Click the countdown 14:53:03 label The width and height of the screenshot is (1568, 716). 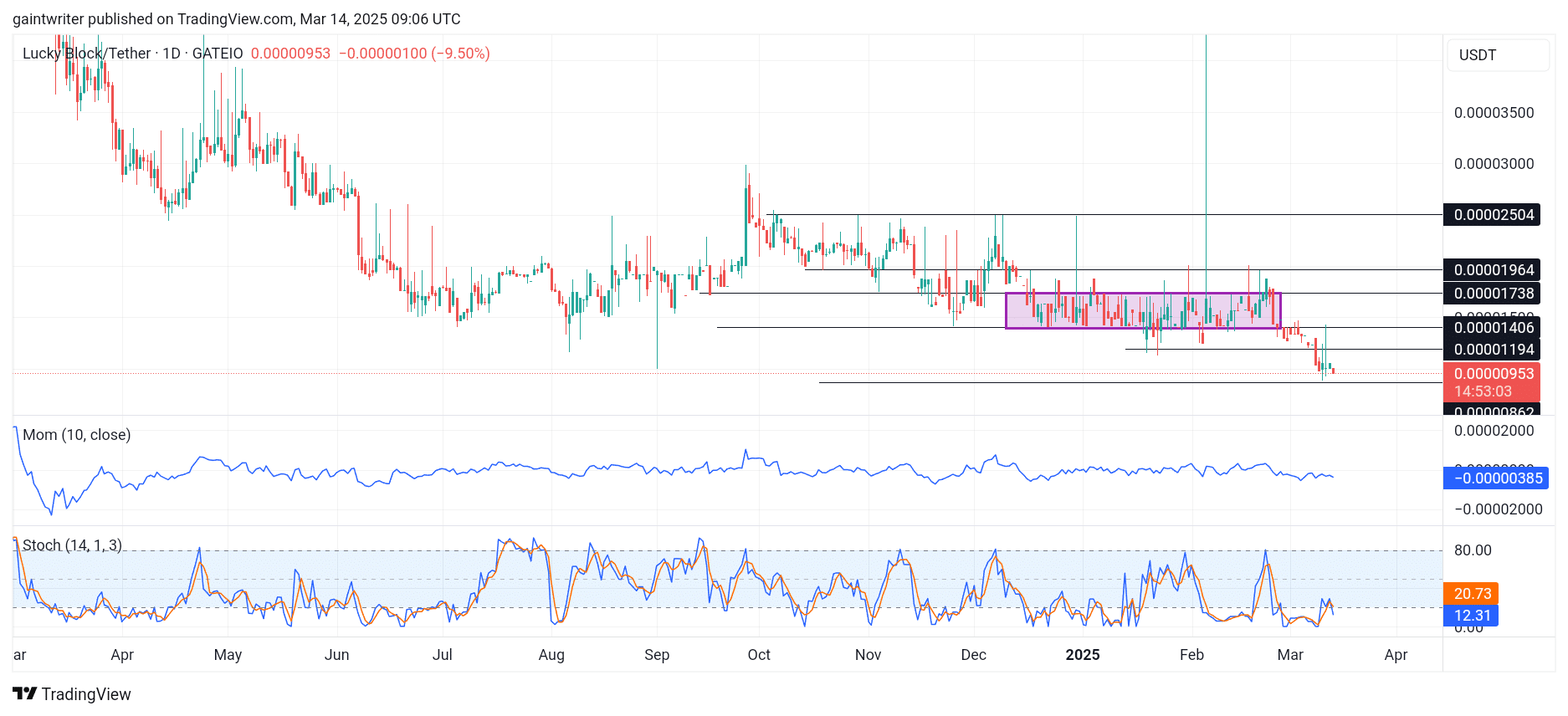[1483, 391]
